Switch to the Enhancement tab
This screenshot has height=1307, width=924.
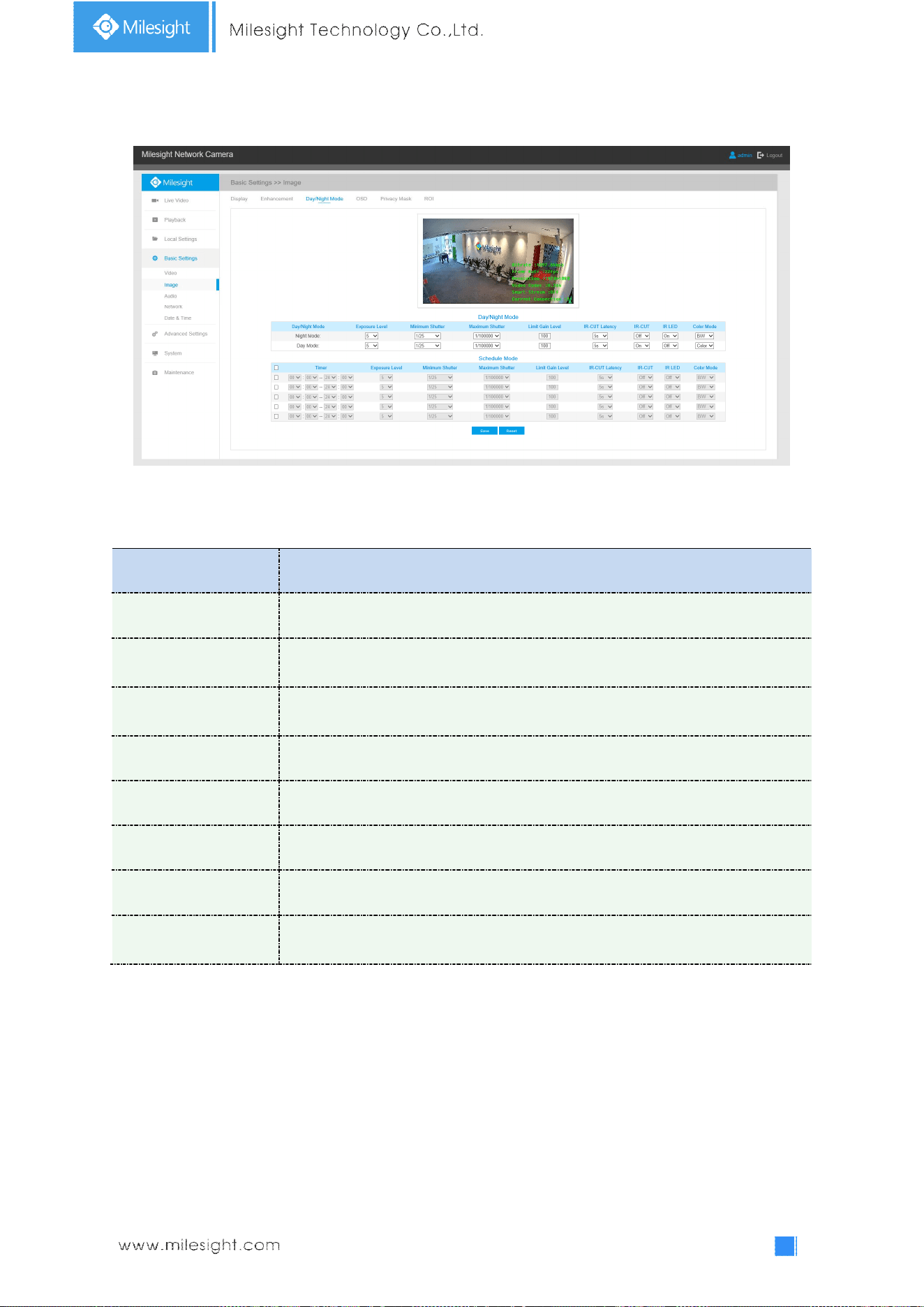277,199
